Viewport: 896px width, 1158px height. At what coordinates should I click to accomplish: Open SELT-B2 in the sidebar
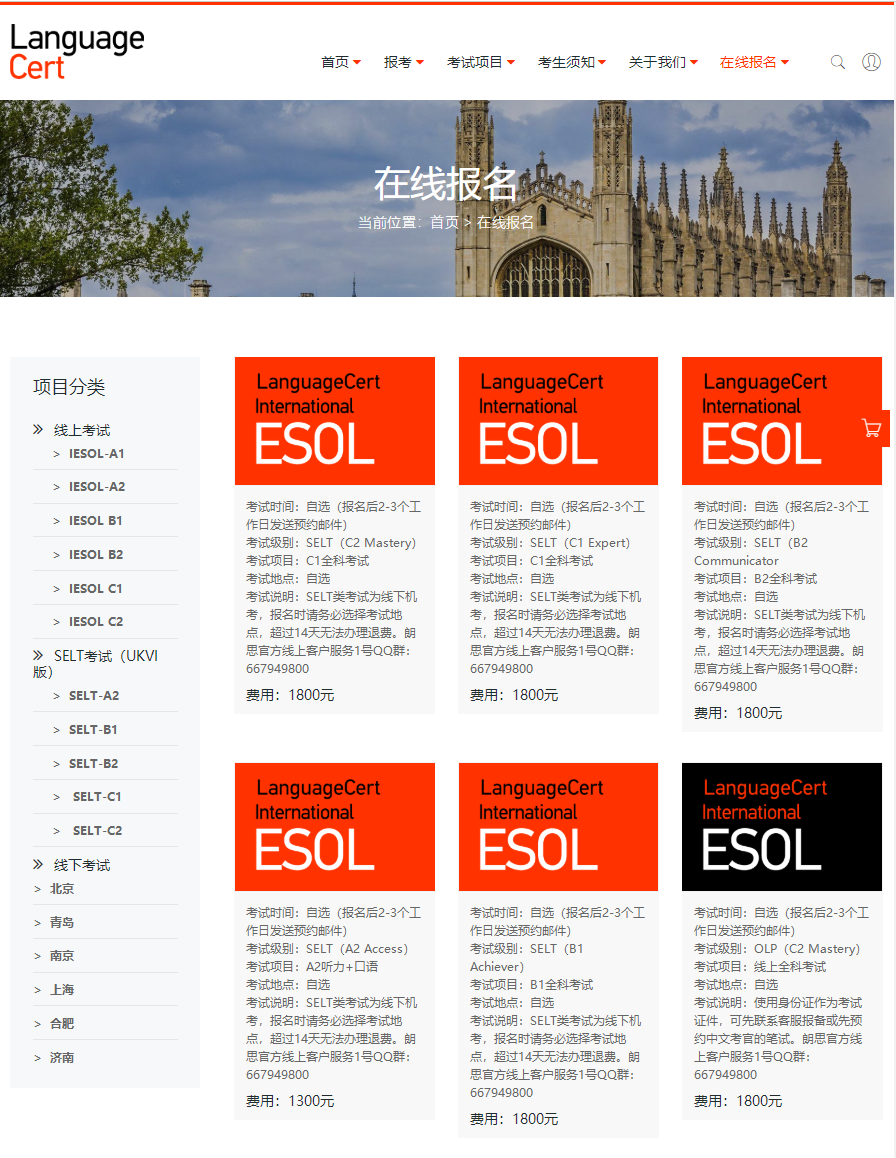(93, 764)
